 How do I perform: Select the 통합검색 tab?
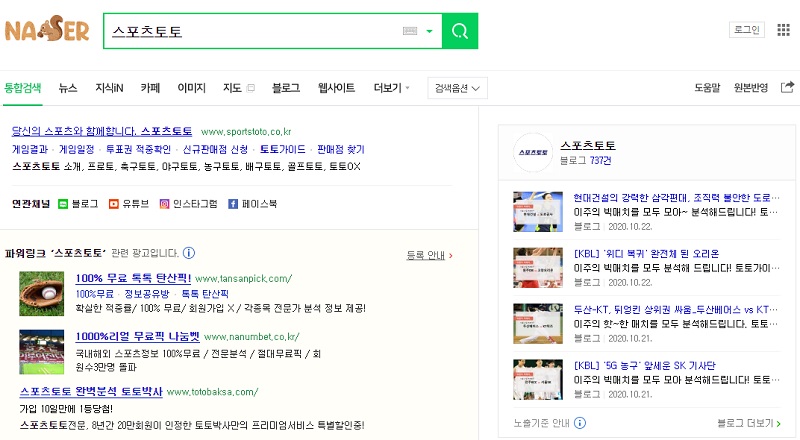pos(22,88)
